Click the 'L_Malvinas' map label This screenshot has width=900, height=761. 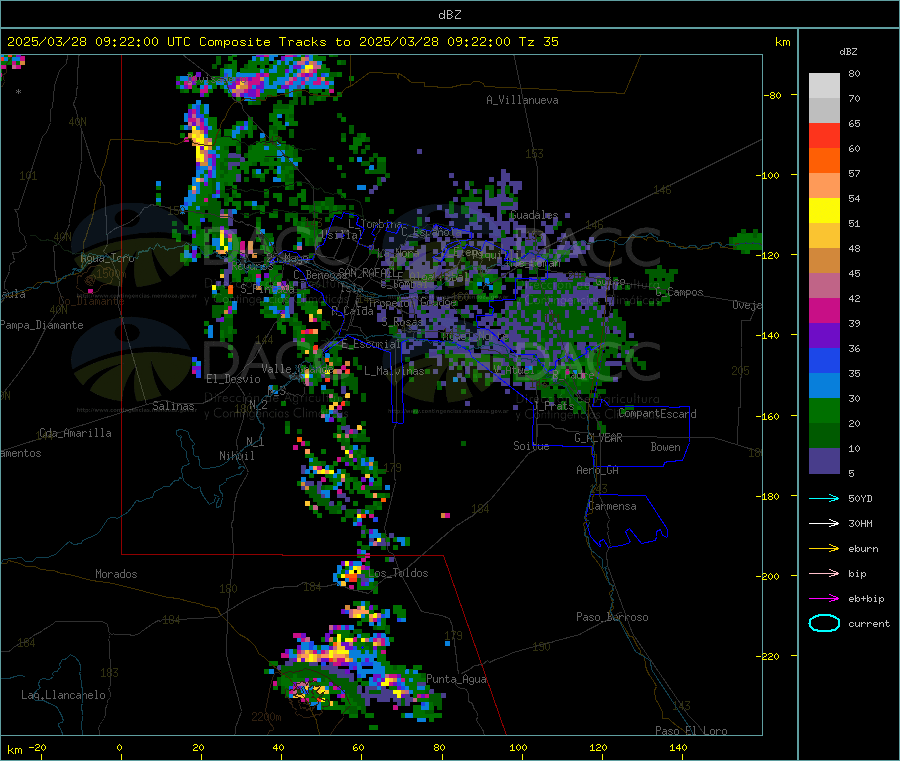(x=394, y=371)
